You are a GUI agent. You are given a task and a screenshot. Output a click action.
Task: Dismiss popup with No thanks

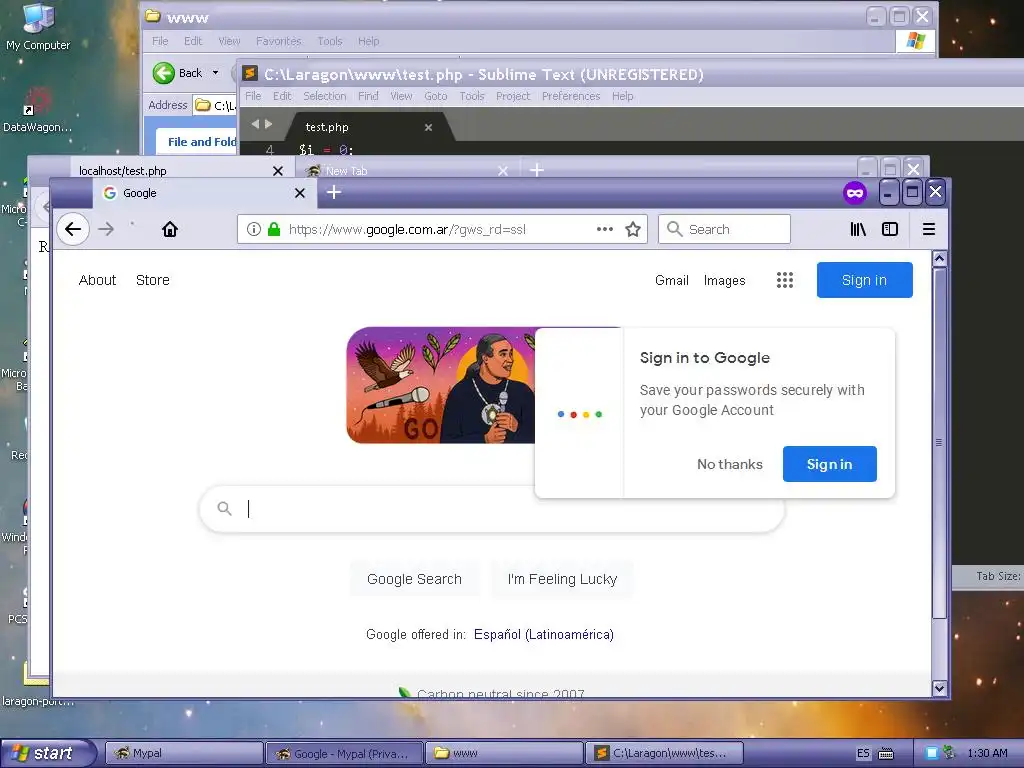[x=729, y=464]
